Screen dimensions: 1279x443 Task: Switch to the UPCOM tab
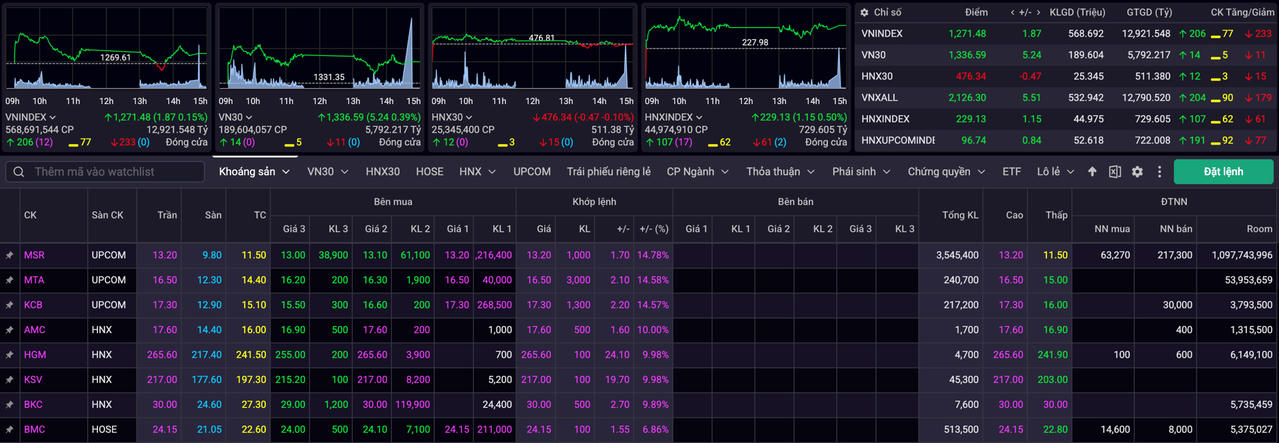click(x=532, y=172)
